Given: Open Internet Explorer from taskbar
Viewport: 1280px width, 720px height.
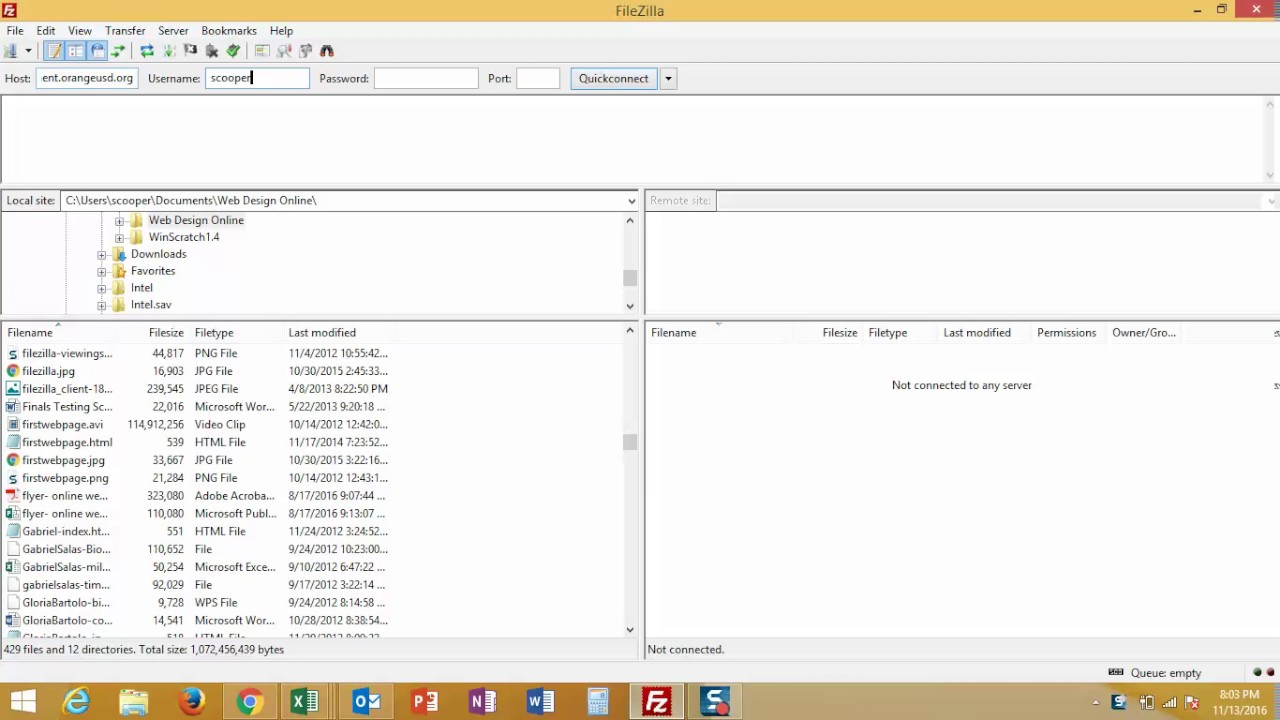Looking at the screenshot, I should click(x=76, y=702).
